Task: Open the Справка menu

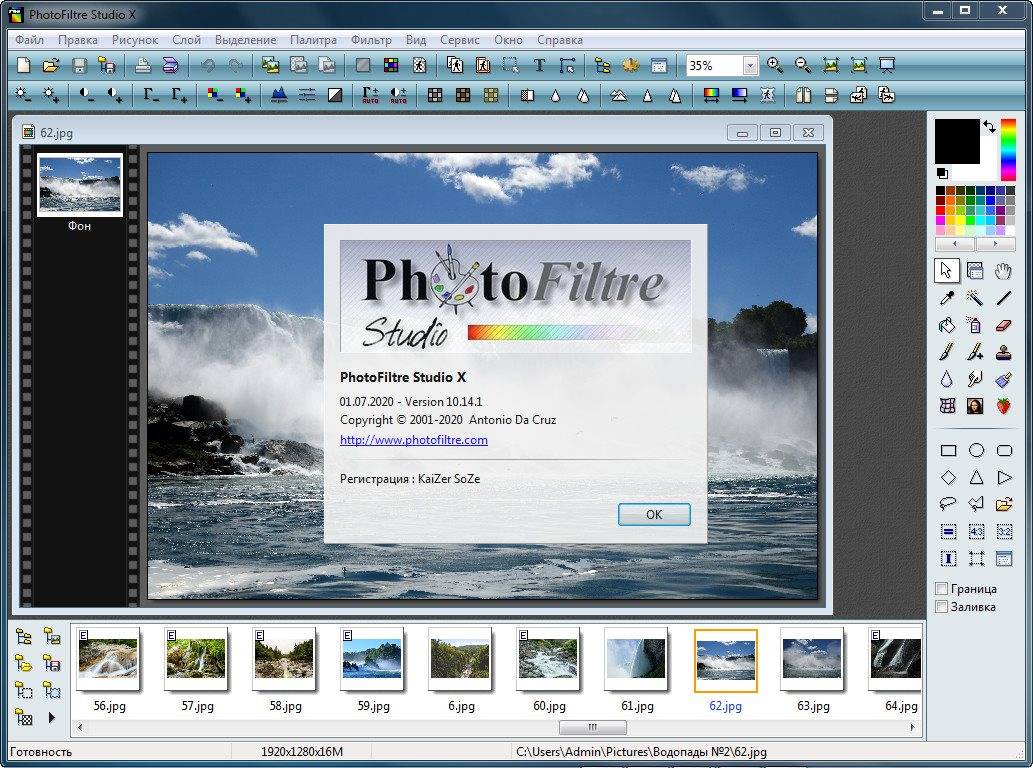Action: click(x=560, y=40)
